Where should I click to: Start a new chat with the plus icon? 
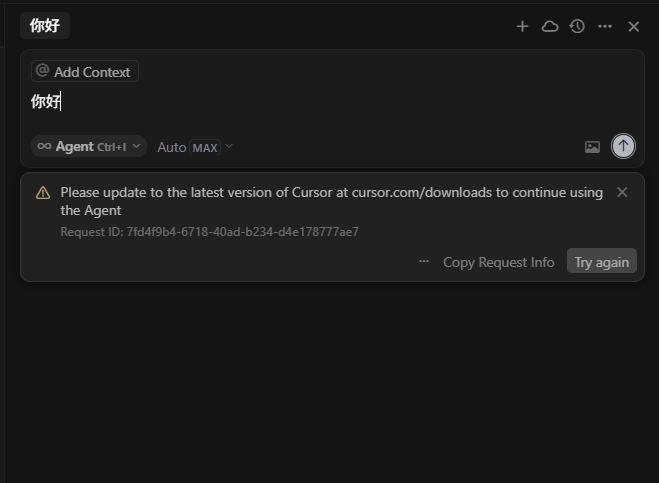tap(522, 27)
